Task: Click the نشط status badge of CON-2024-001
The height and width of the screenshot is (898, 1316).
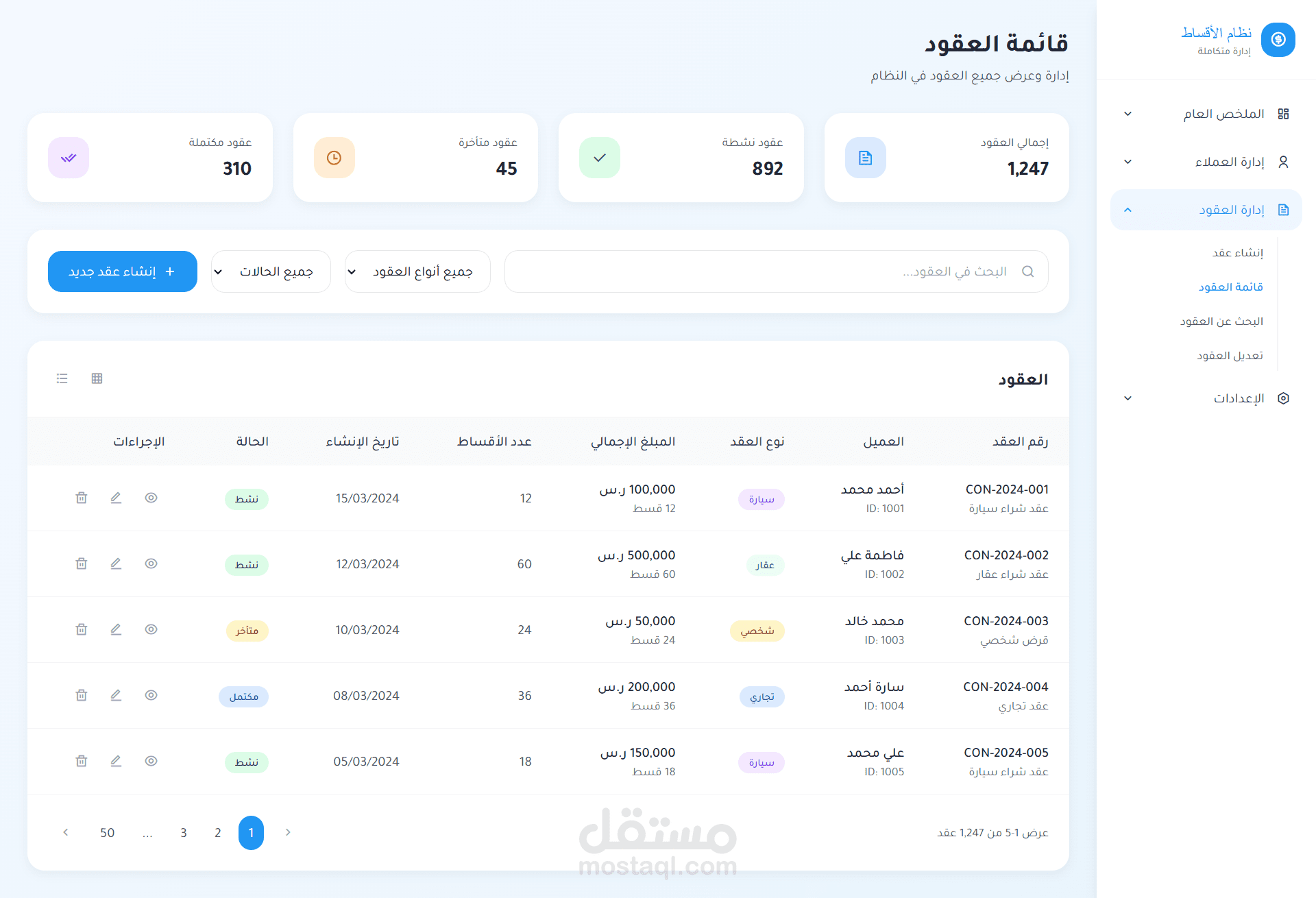Action: click(x=247, y=499)
